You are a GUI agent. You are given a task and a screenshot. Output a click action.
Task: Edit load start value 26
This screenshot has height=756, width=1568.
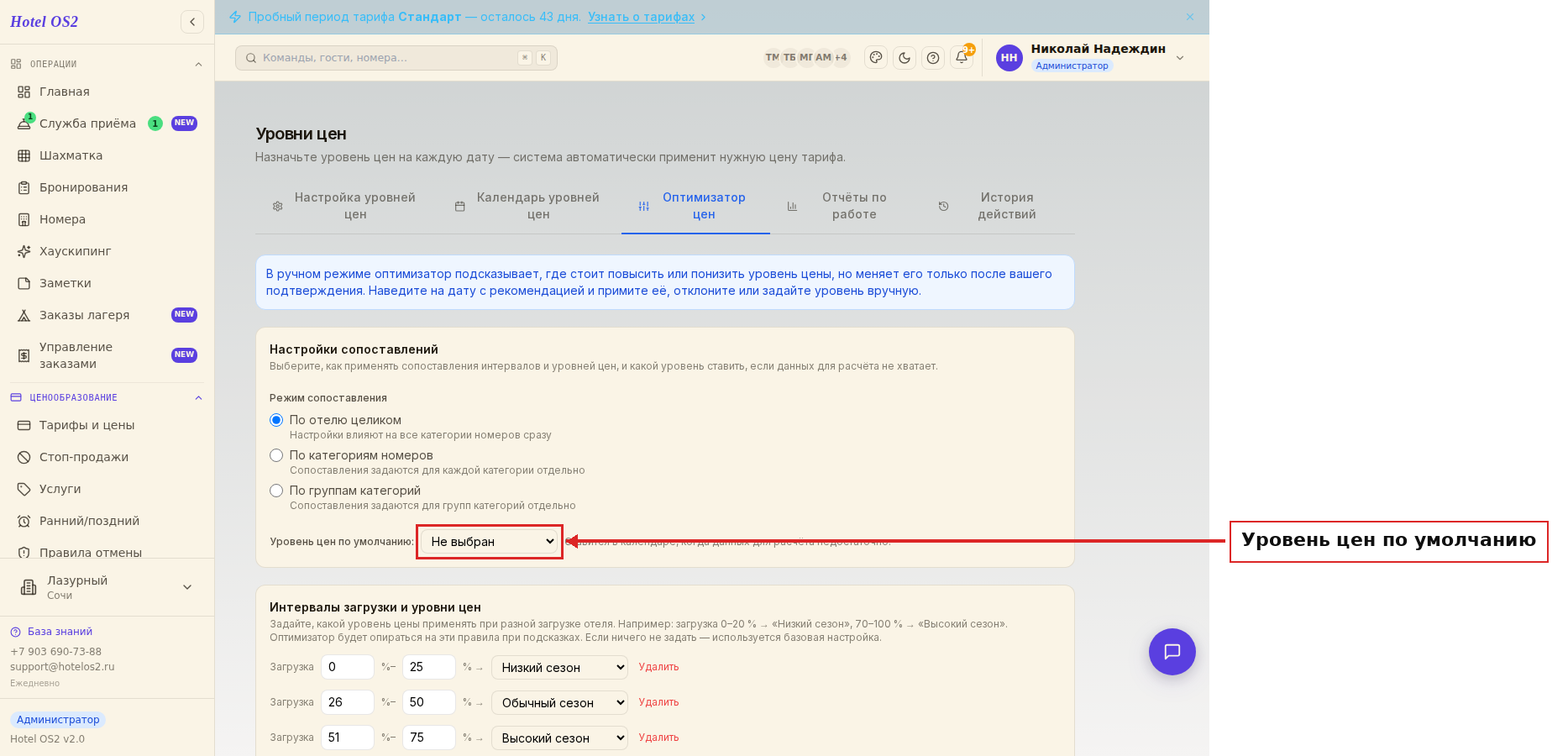coord(348,702)
